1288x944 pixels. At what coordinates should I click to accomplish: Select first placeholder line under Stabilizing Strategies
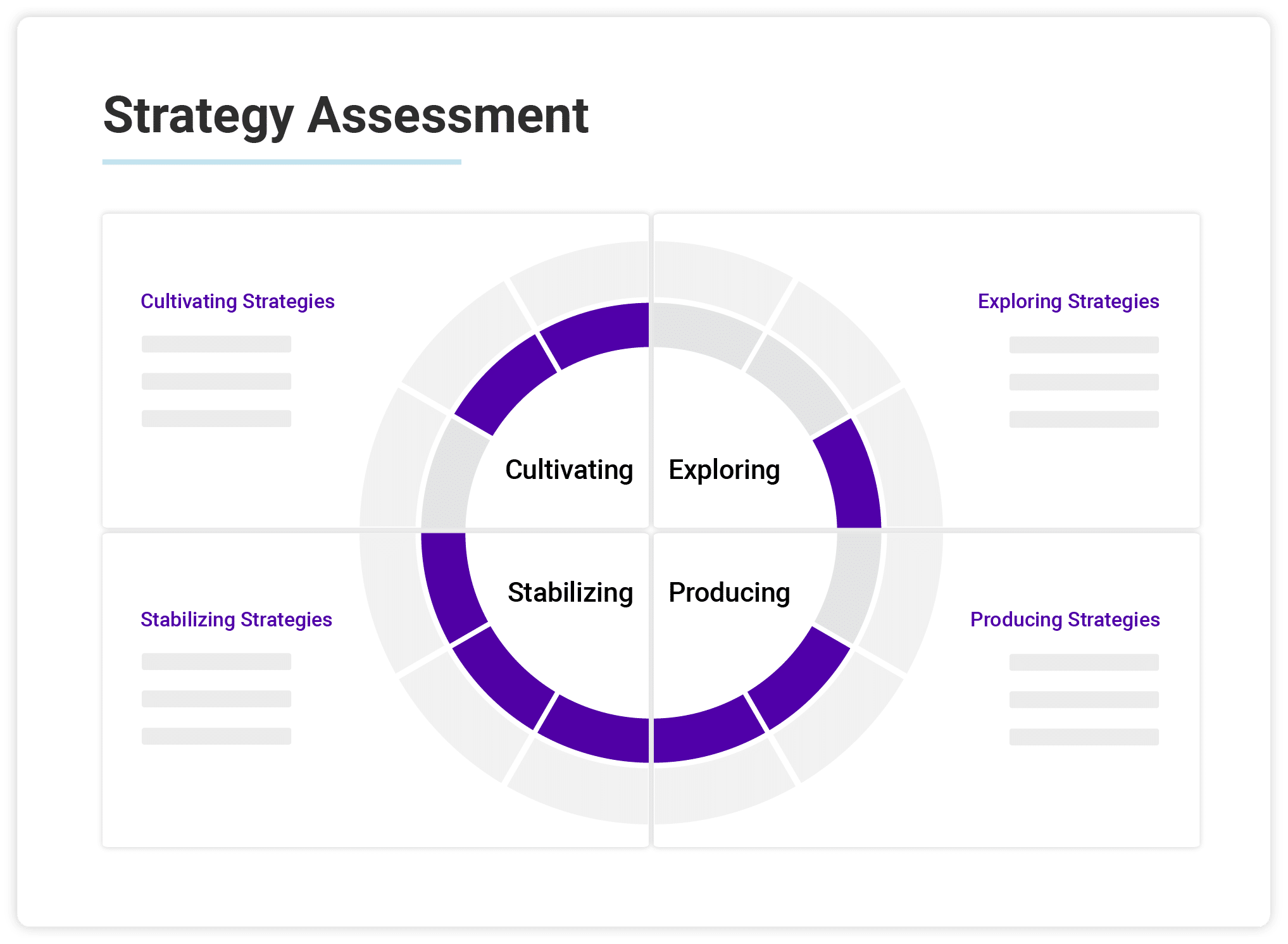pos(216,662)
